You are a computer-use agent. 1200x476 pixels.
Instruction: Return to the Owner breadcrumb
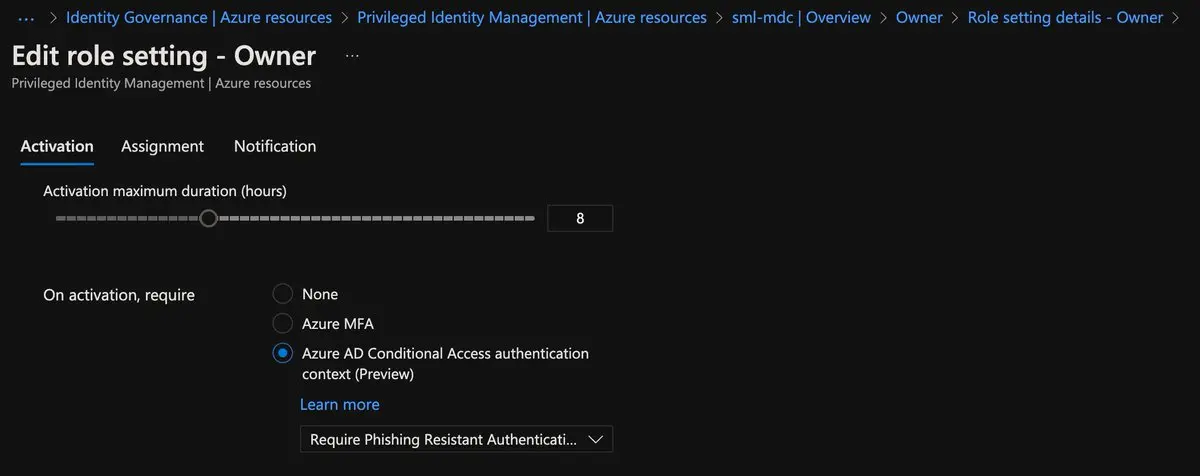click(x=919, y=18)
